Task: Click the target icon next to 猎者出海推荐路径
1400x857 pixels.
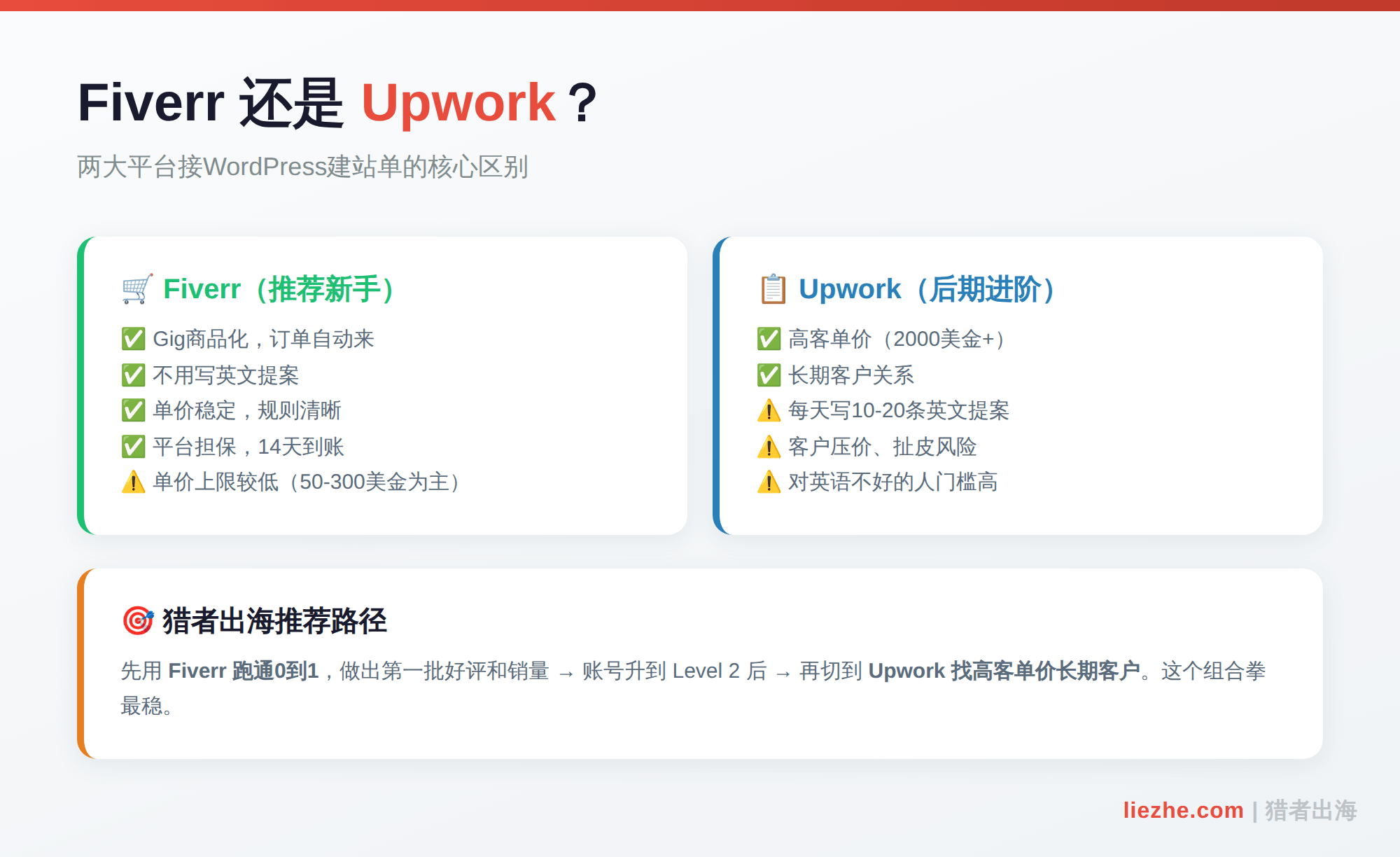Action: click(137, 621)
